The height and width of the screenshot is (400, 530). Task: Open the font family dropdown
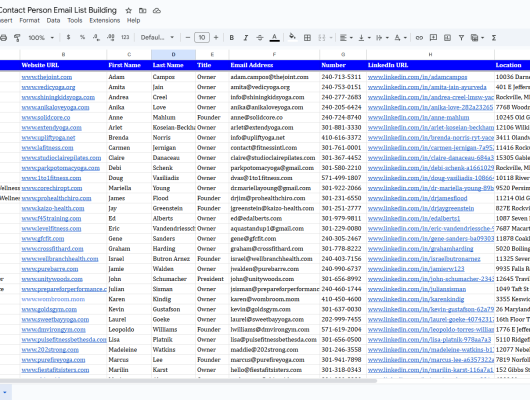[x=157, y=37]
